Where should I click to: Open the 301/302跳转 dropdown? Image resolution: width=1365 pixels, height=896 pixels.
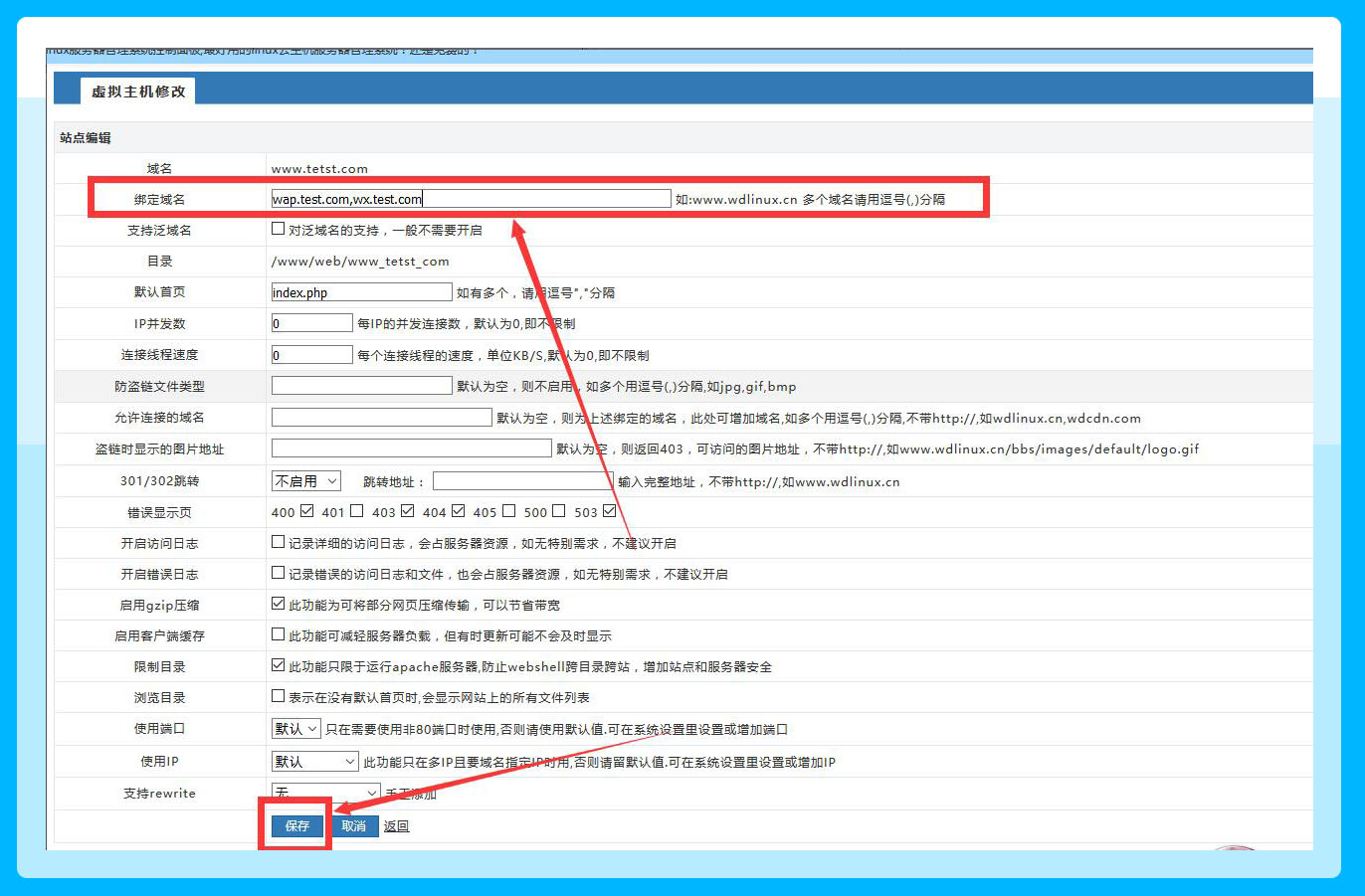pos(306,481)
